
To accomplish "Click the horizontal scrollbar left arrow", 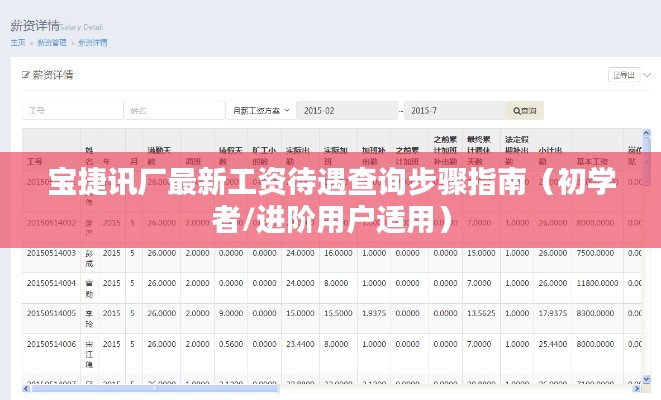I will [26, 388].
